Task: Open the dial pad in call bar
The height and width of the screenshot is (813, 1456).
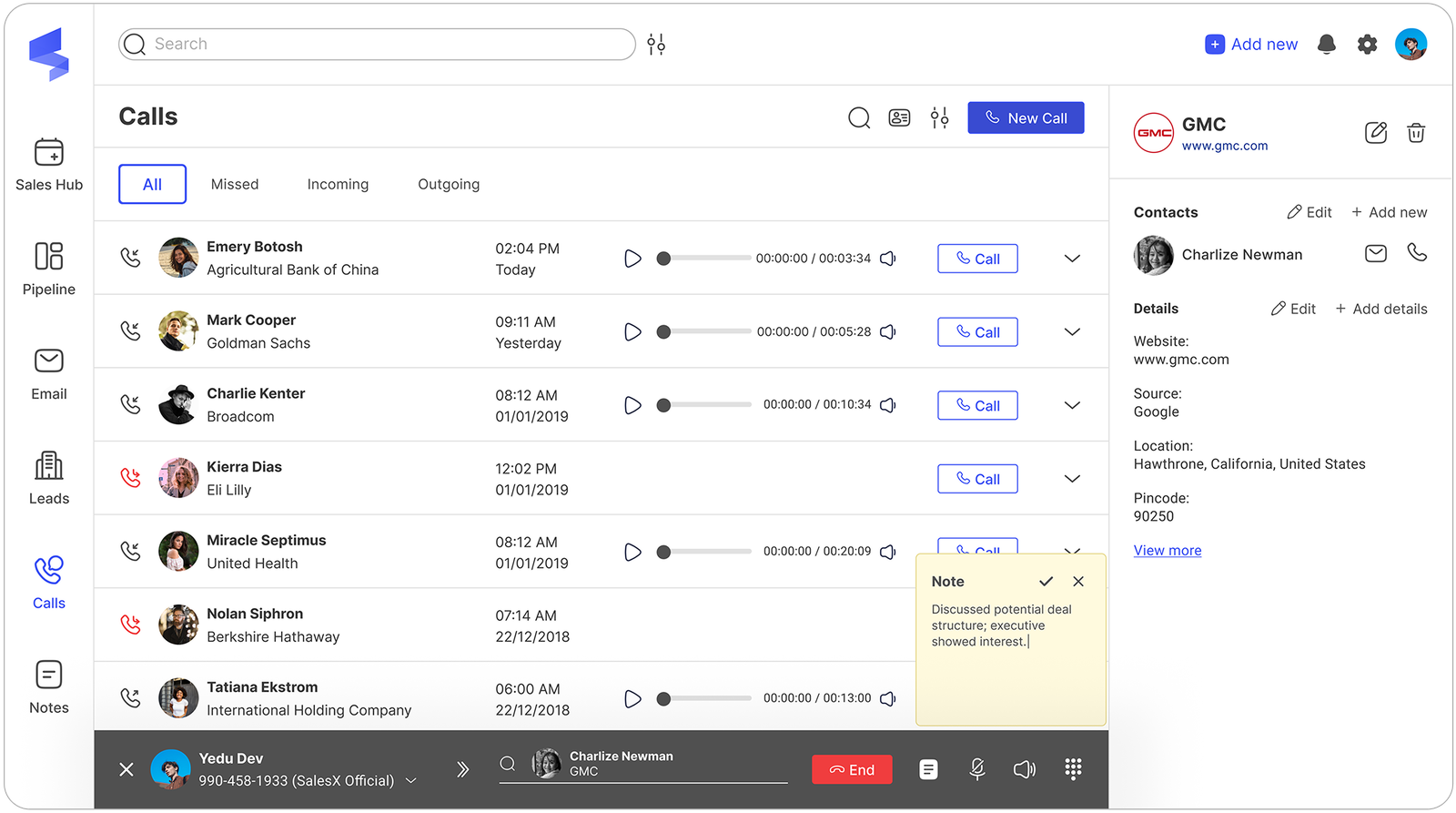Action: point(1073,769)
